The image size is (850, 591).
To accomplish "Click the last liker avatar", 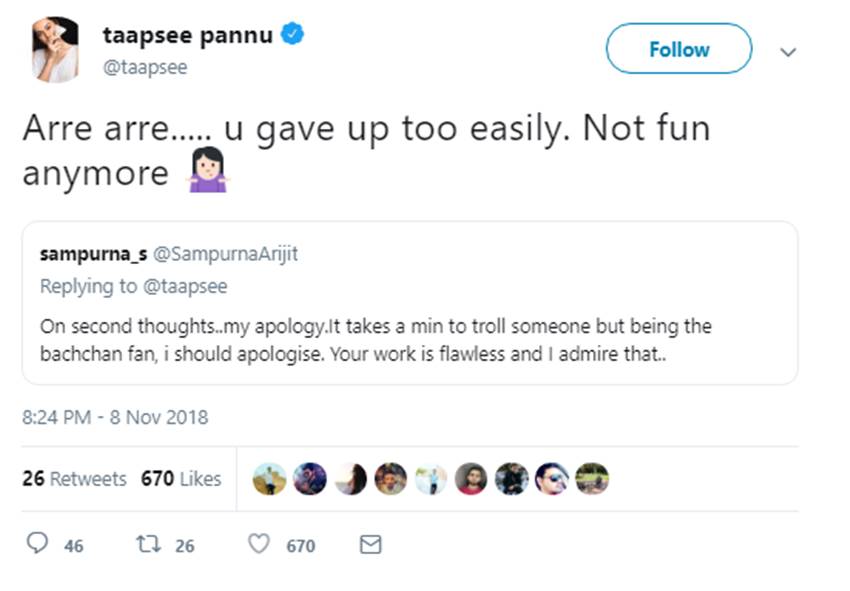I will (x=592, y=479).
